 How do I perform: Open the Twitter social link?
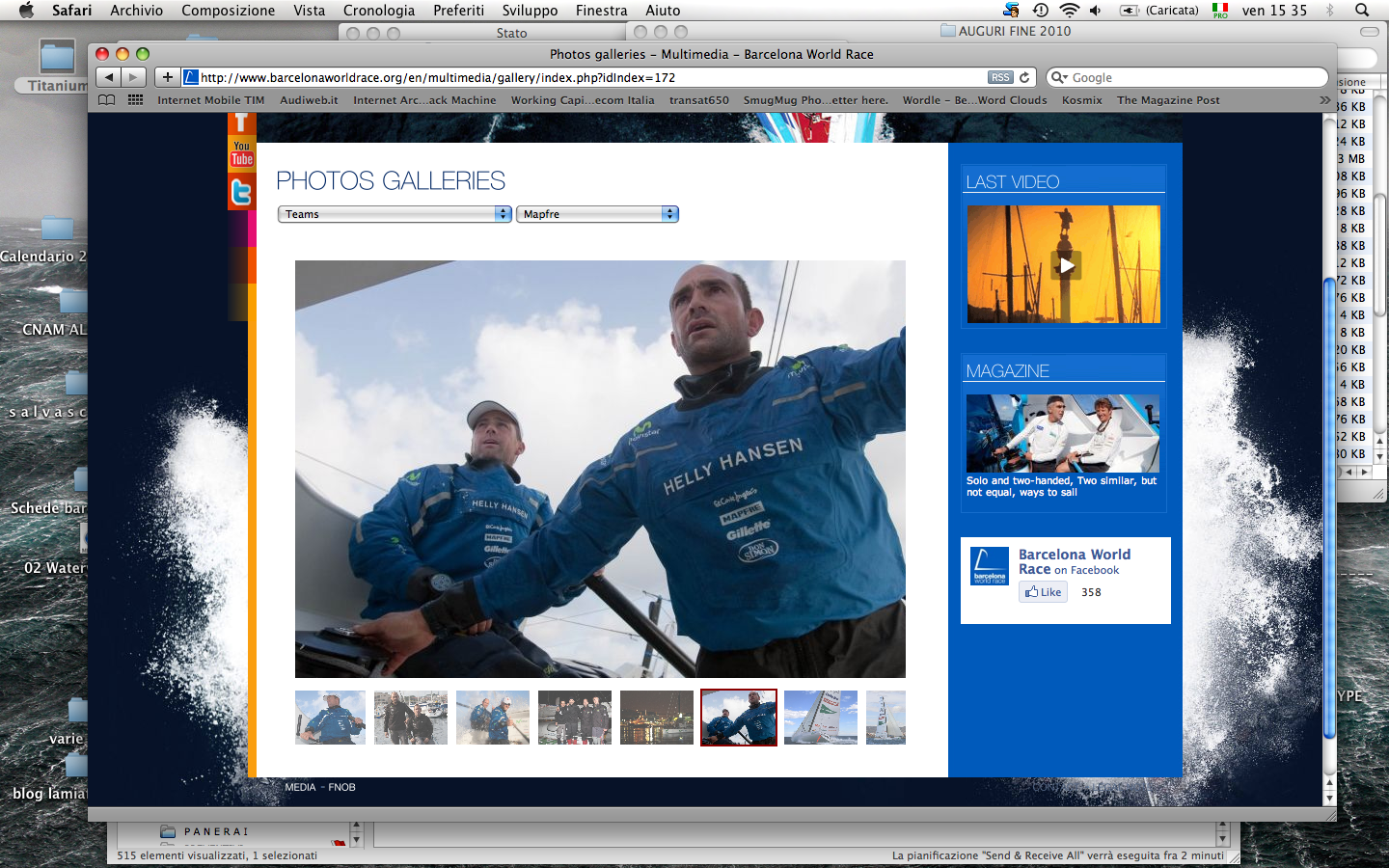[x=241, y=192]
